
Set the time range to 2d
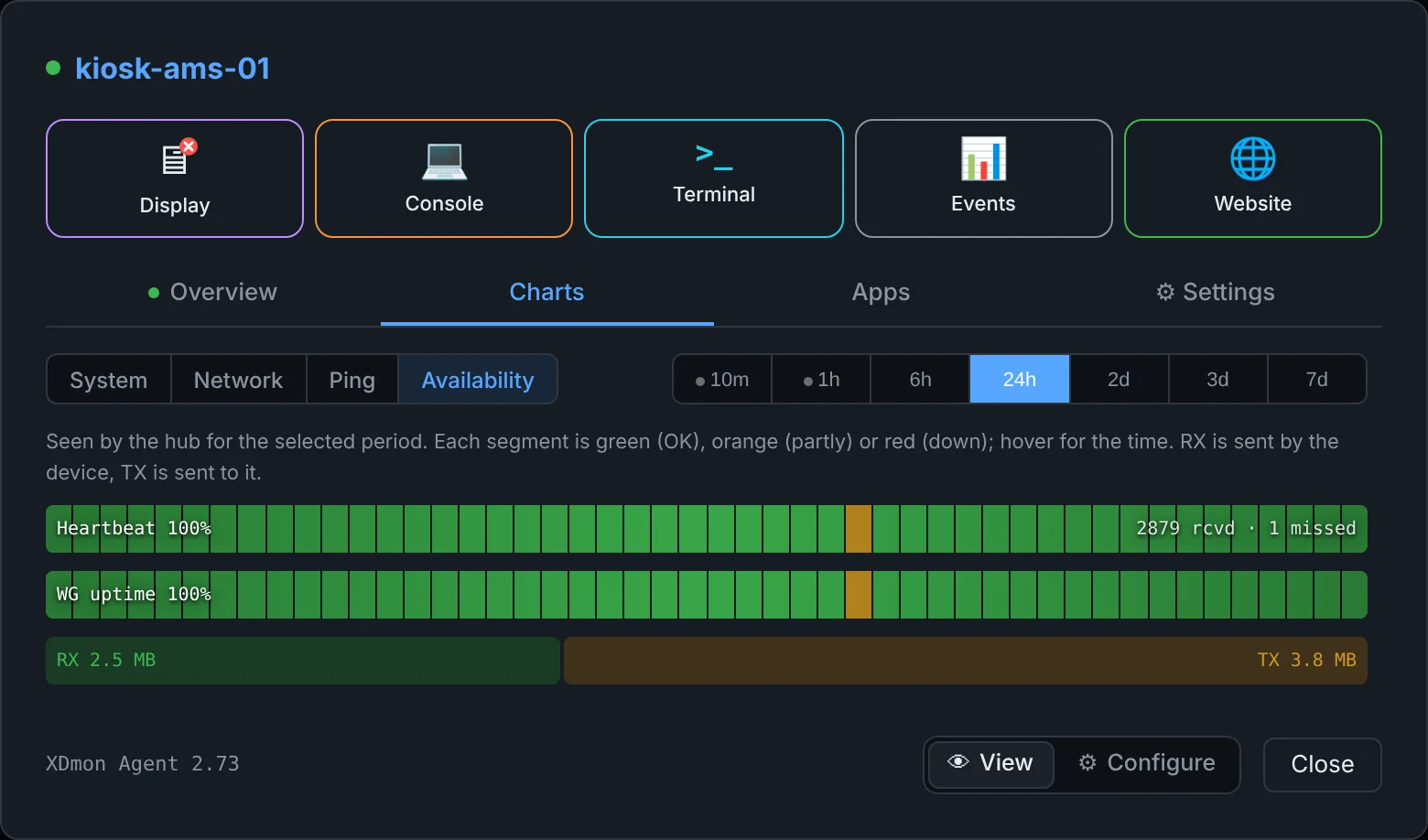tap(1119, 380)
